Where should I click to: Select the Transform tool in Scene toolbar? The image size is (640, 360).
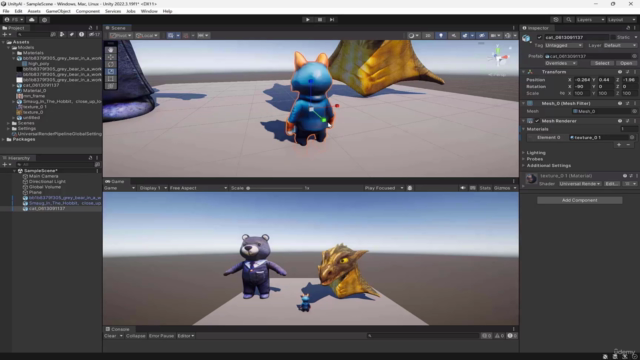[x=111, y=86]
